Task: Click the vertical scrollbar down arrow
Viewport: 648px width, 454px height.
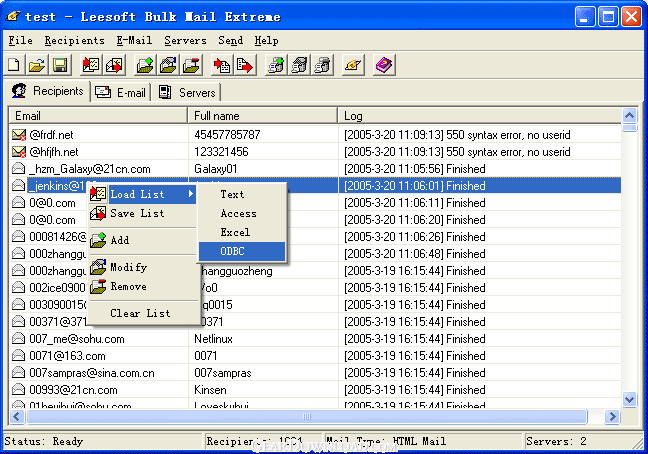Action: [629, 399]
